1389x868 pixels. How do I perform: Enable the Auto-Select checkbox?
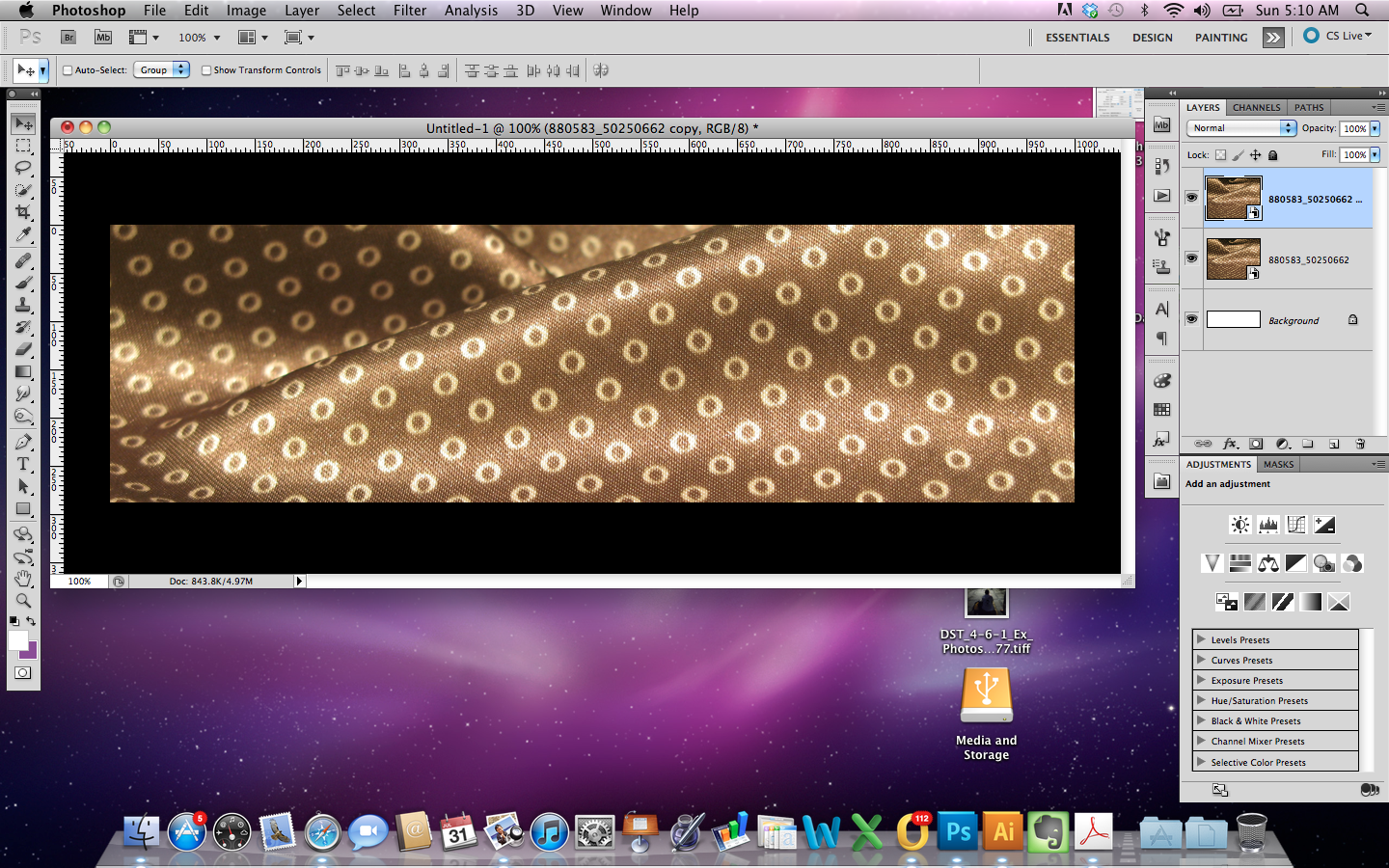pyautogui.click(x=68, y=70)
